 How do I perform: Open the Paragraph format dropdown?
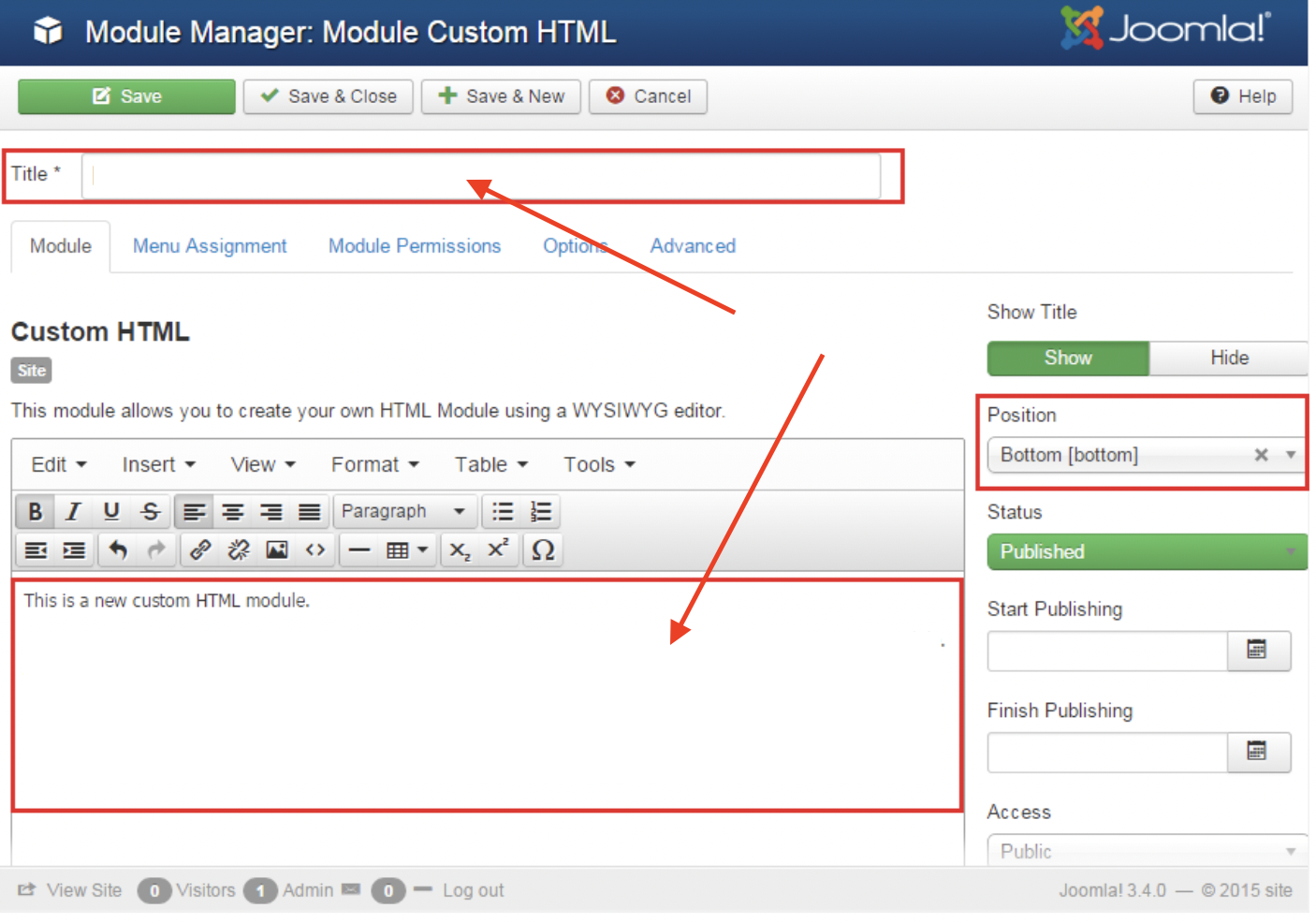[403, 512]
